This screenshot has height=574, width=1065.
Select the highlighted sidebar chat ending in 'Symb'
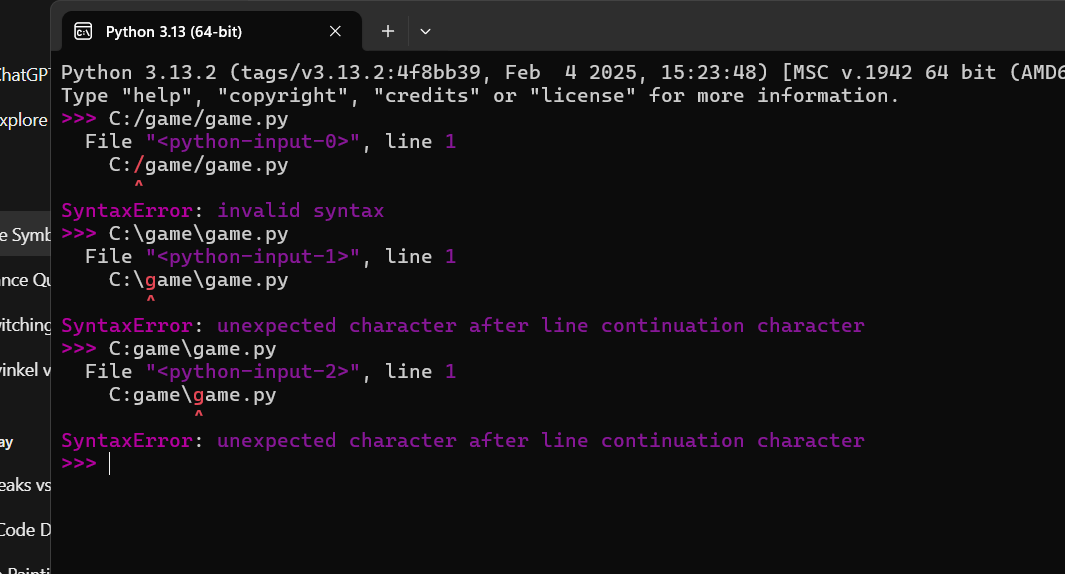coord(24,234)
